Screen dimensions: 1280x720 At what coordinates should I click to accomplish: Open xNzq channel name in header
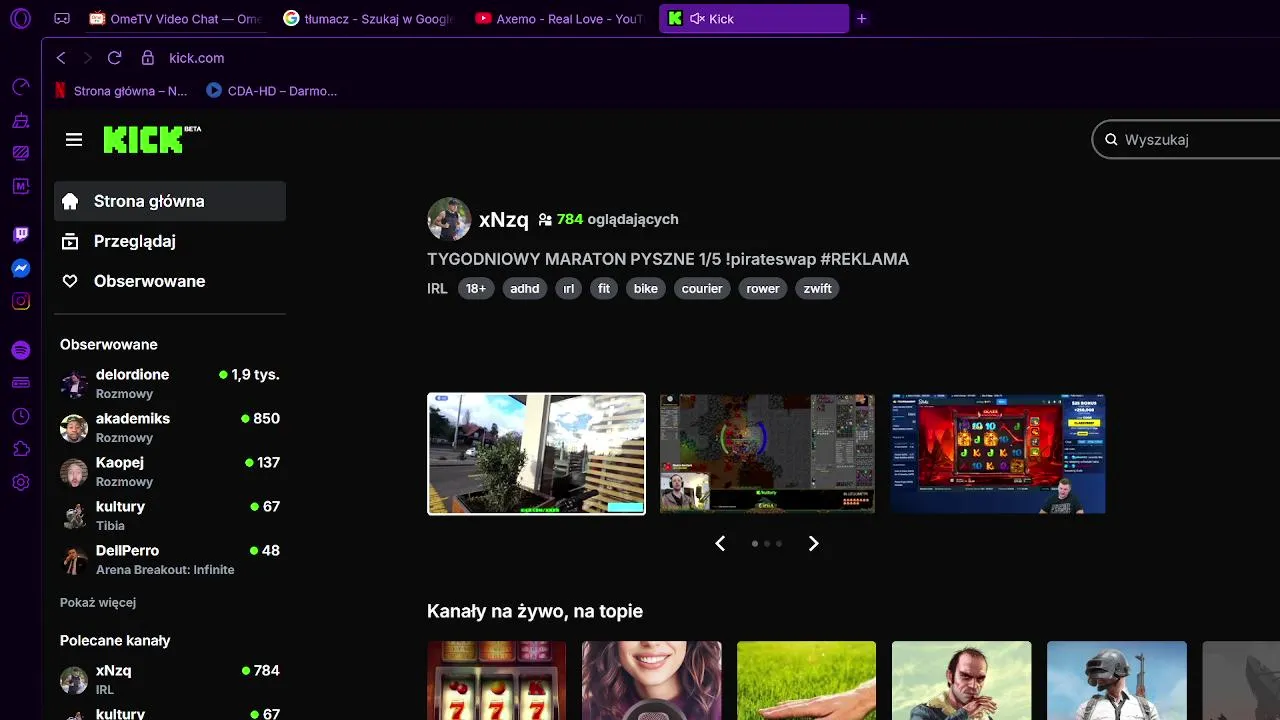[x=504, y=220]
